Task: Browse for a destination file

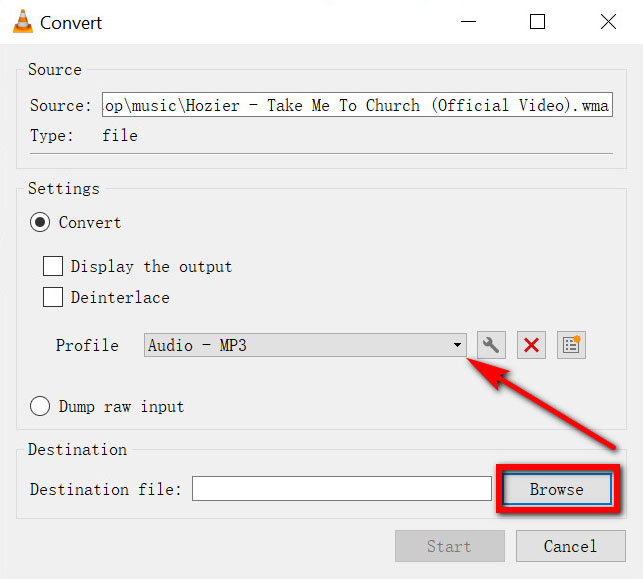Action: pyautogui.click(x=557, y=489)
